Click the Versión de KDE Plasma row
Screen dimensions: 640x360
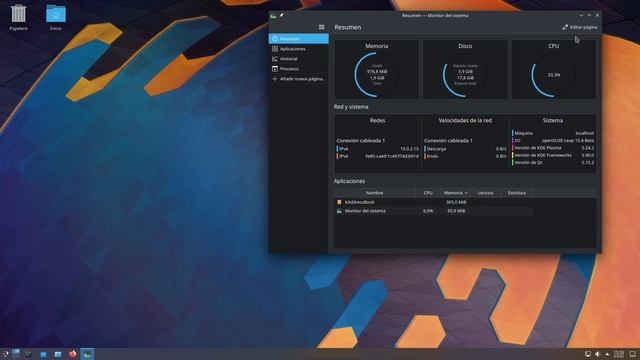pyautogui.click(x=553, y=148)
